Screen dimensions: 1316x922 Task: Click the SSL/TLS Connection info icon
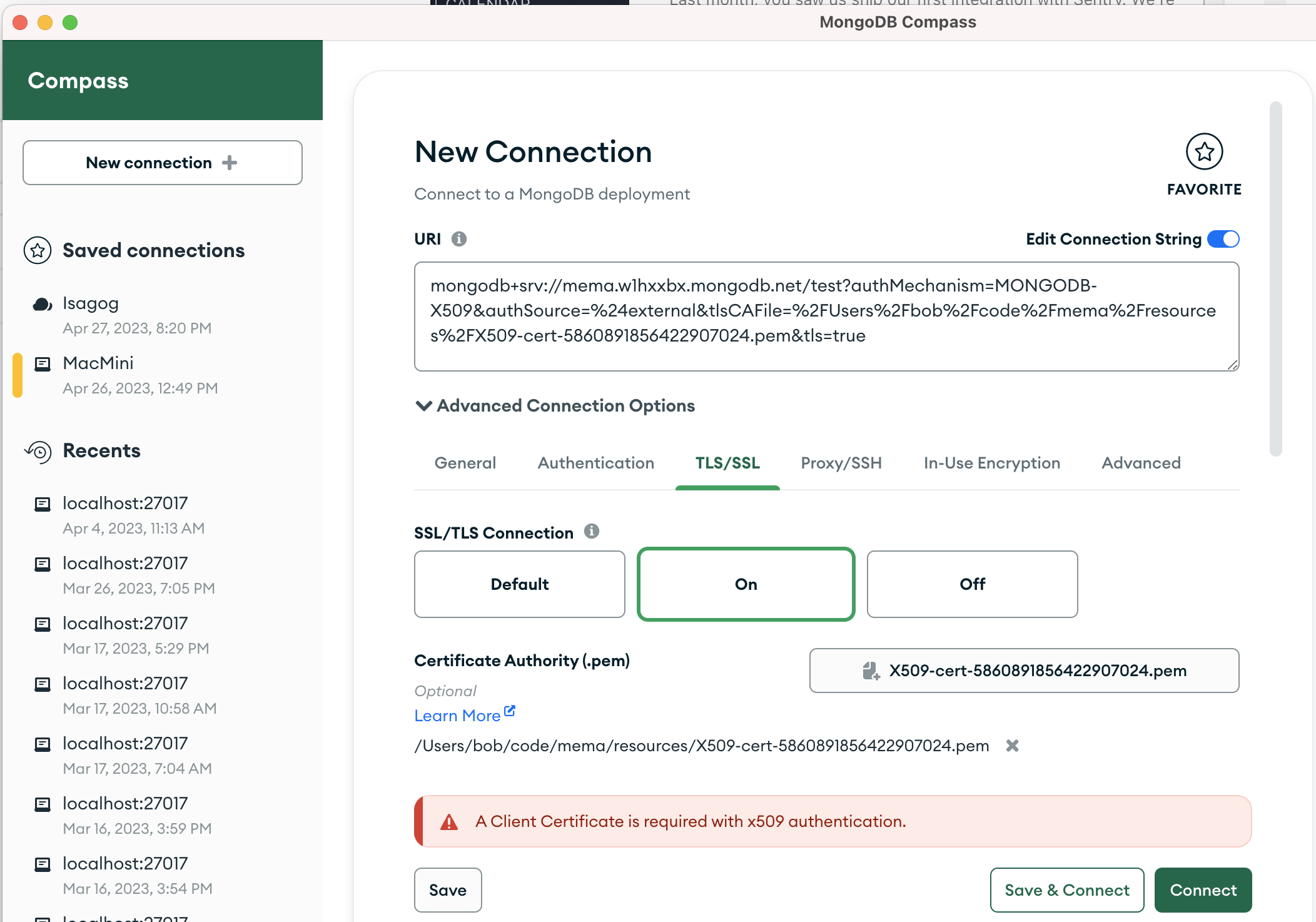(x=591, y=532)
